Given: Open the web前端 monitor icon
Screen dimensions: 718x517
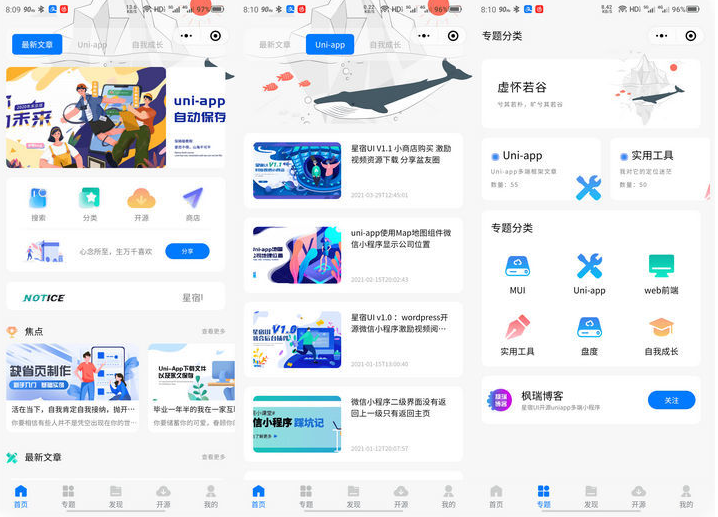Looking at the screenshot, I should tap(661, 266).
